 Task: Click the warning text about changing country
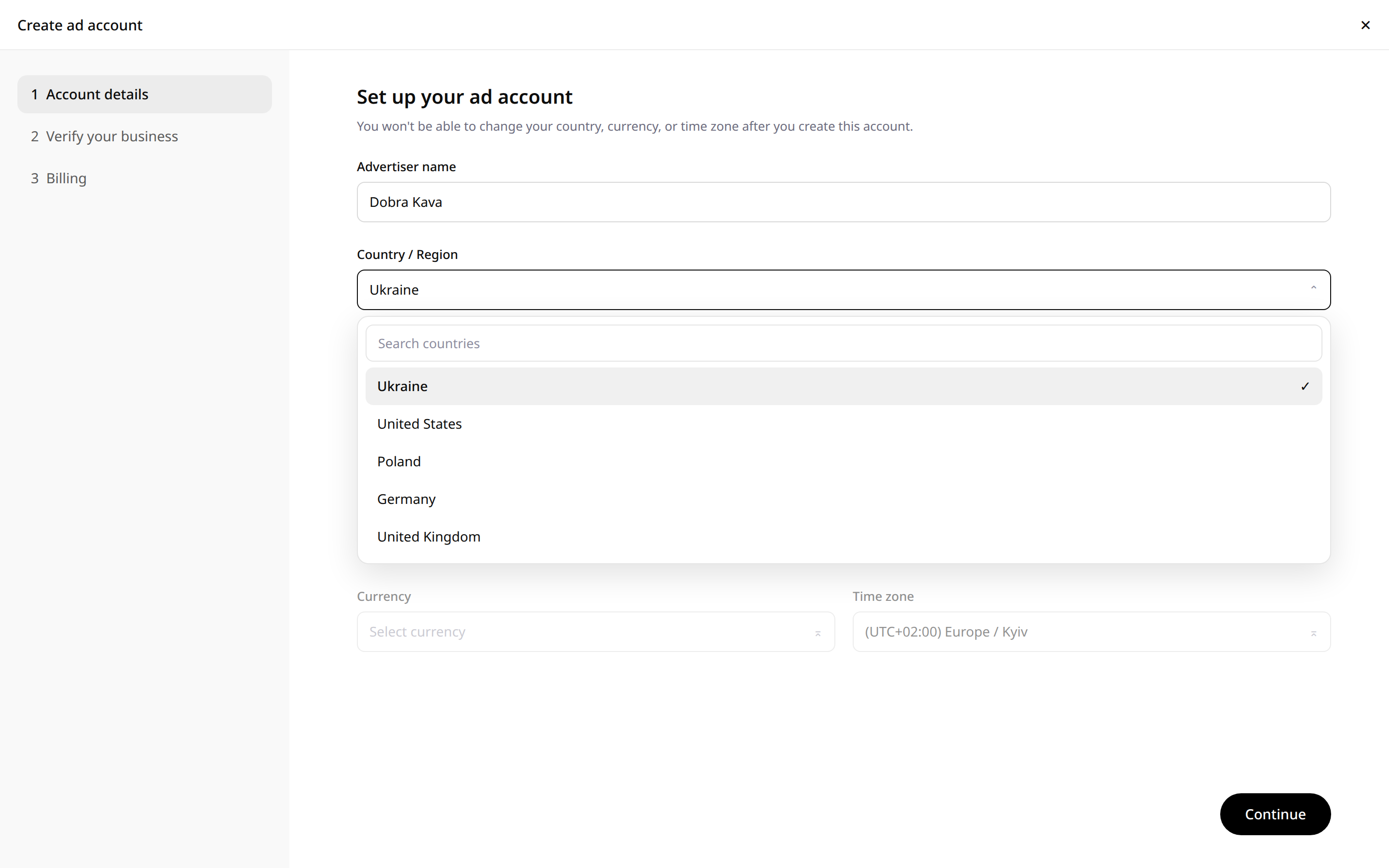(635, 126)
